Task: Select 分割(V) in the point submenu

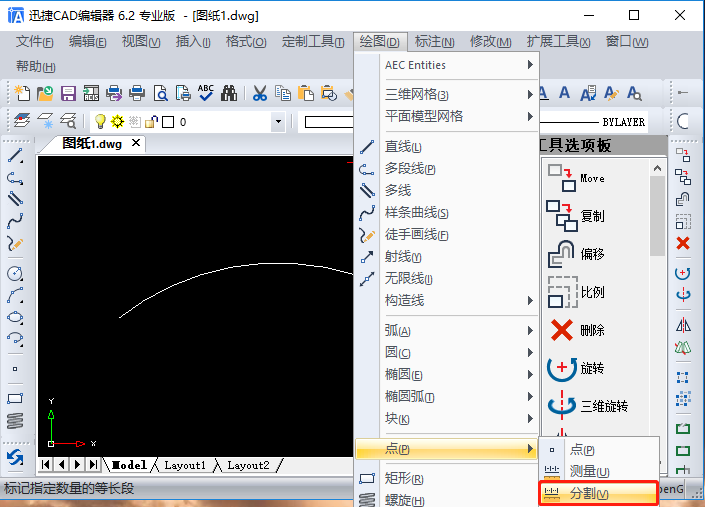Action: [x=598, y=494]
